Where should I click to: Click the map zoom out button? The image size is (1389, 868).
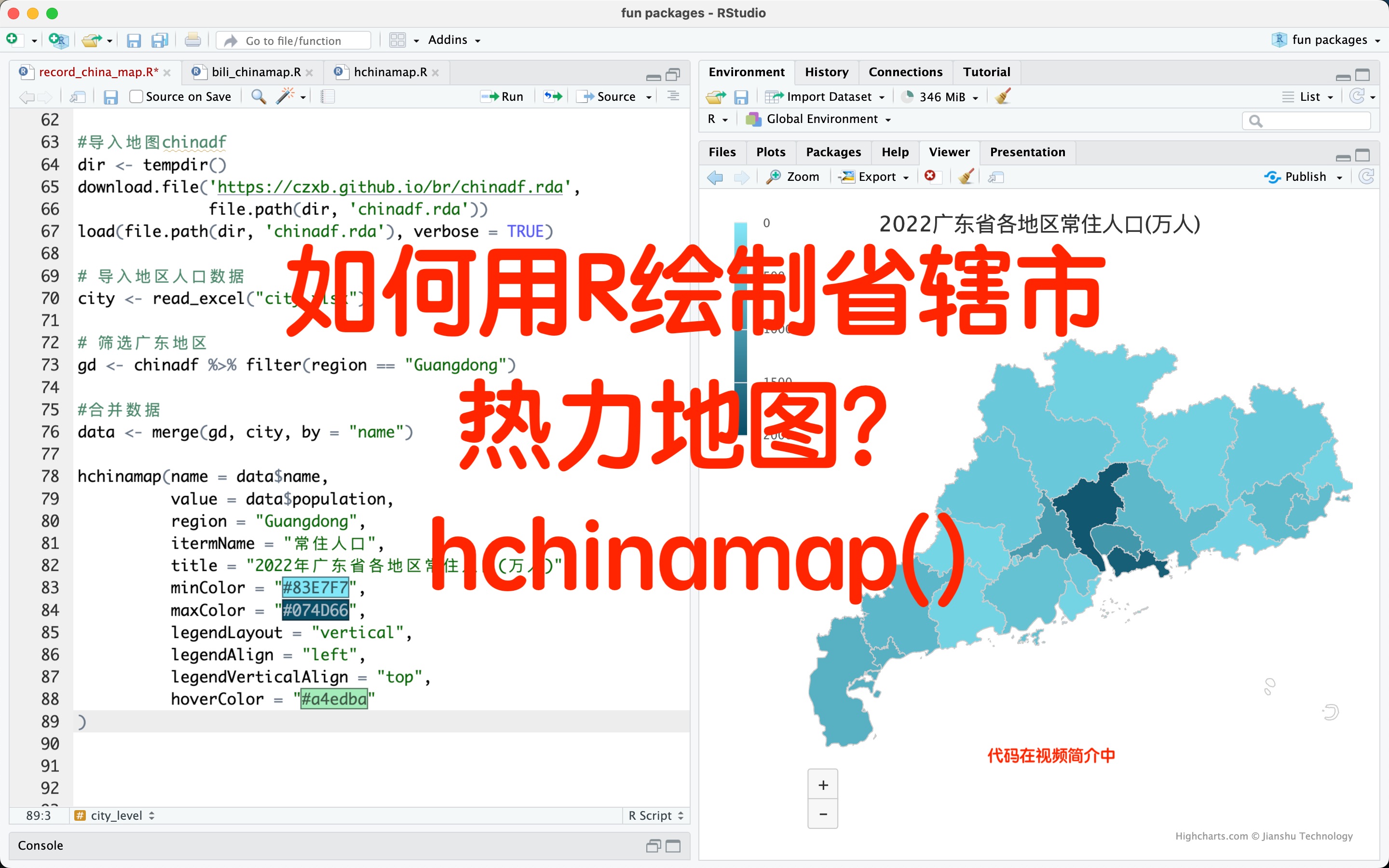coord(822,814)
